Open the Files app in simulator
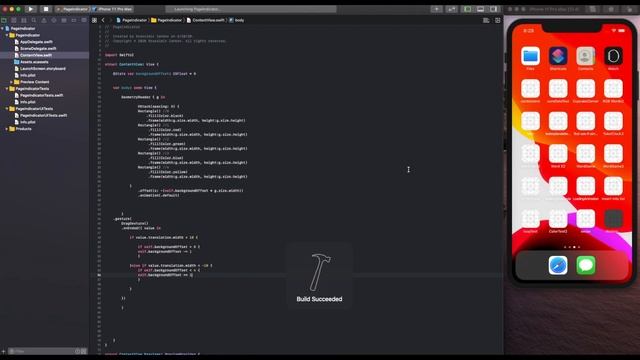The image size is (640, 360). (530, 56)
